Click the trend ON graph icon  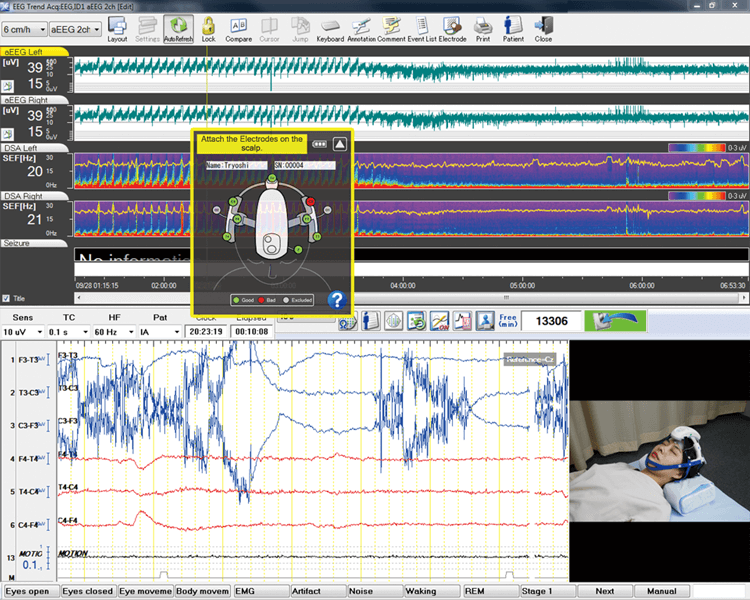pyautogui.click(x=439, y=321)
